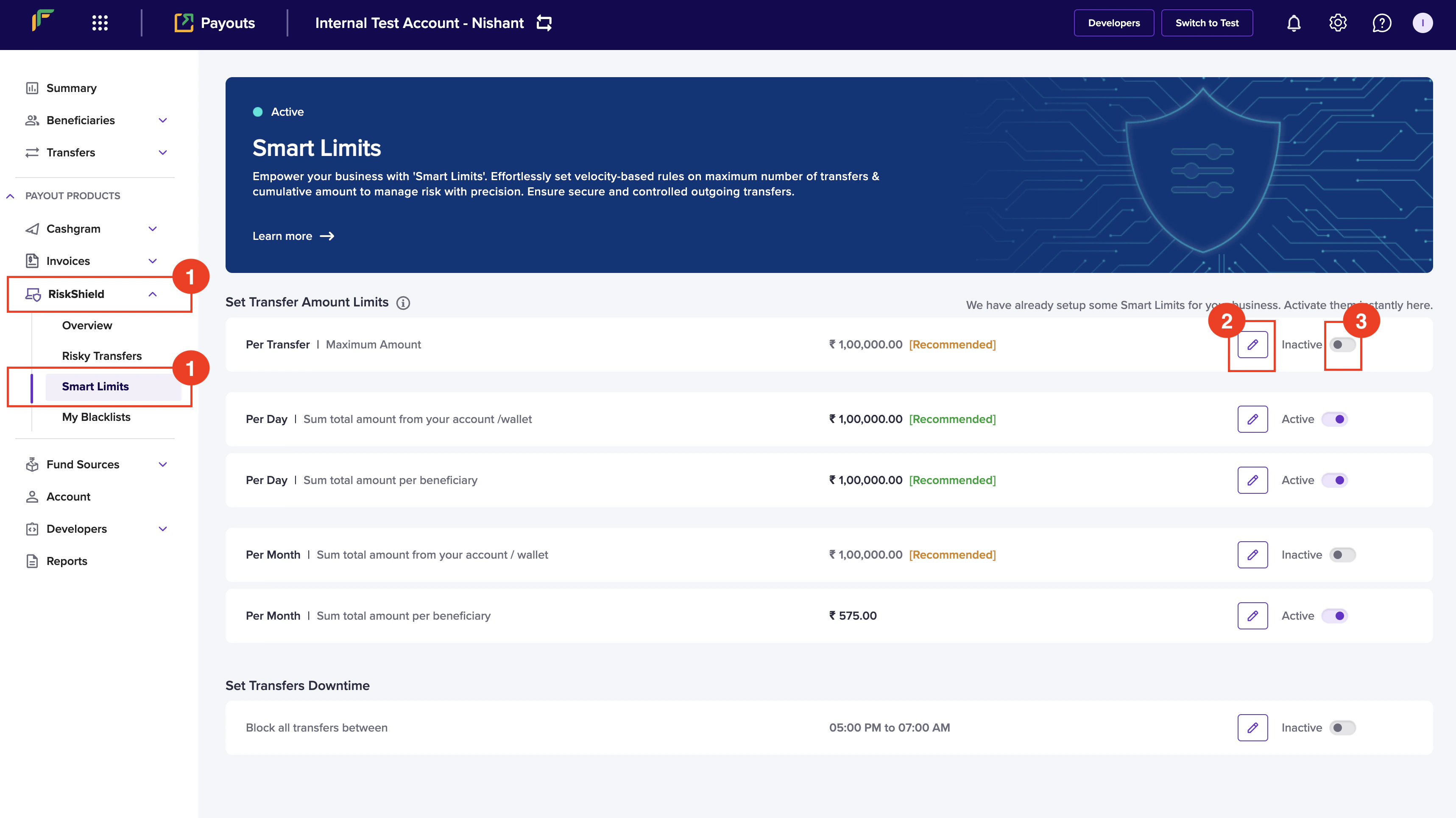Click the switch account icon
The height and width of the screenshot is (818, 1456).
coord(544,23)
